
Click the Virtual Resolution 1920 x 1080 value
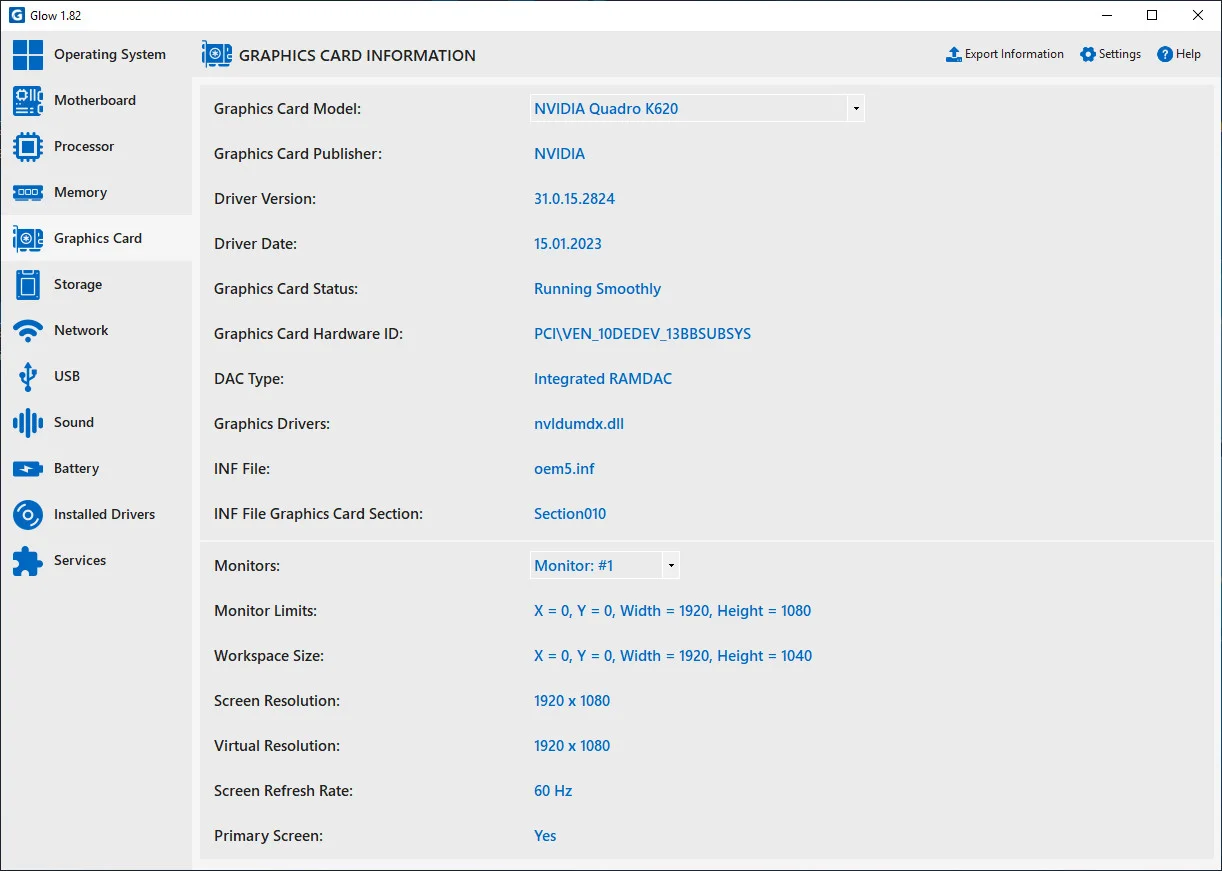click(x=572, y=746)
